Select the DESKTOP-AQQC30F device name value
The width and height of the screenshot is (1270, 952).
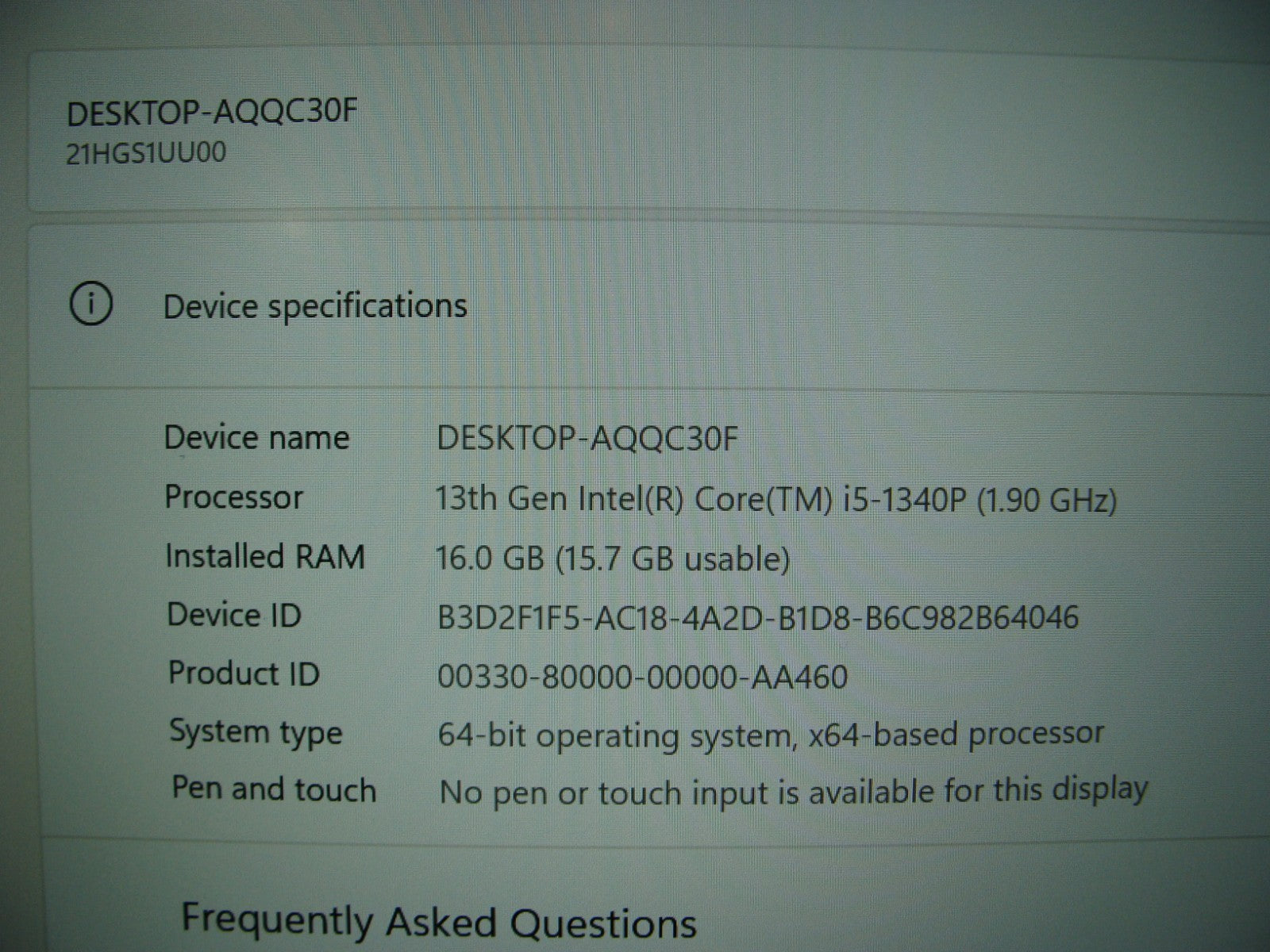coord(587,438)
